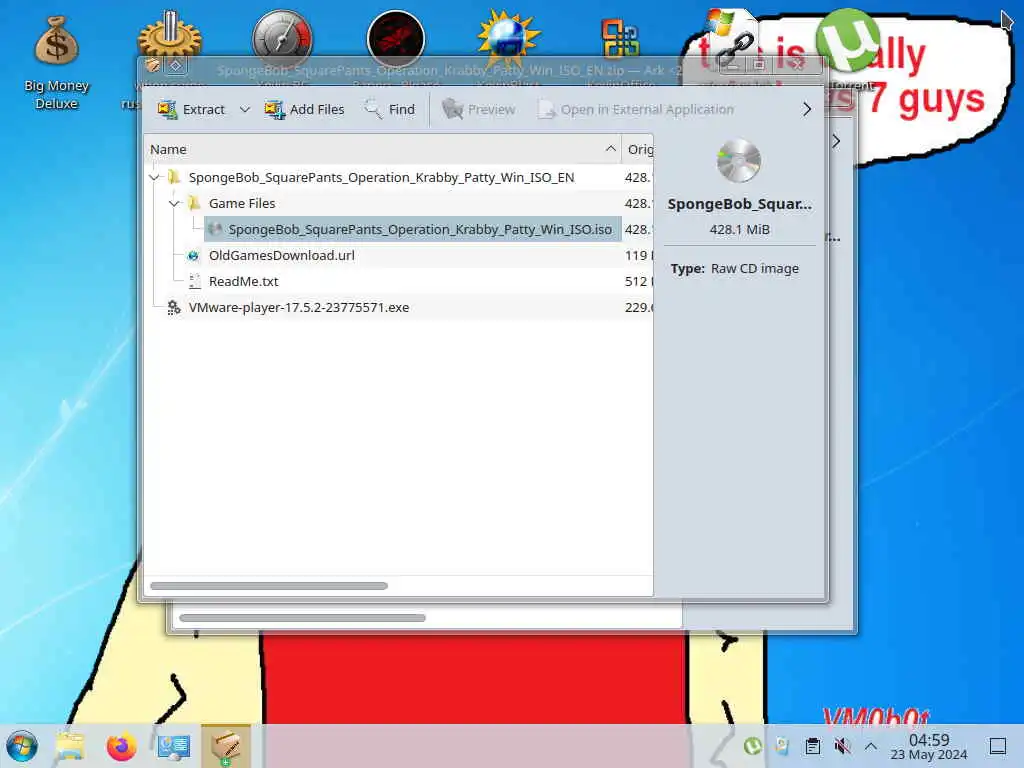The height and width of the screenshot is (768, 1024).
Task: Click the Ark archive taskbar button
Action: coord(225,746)
